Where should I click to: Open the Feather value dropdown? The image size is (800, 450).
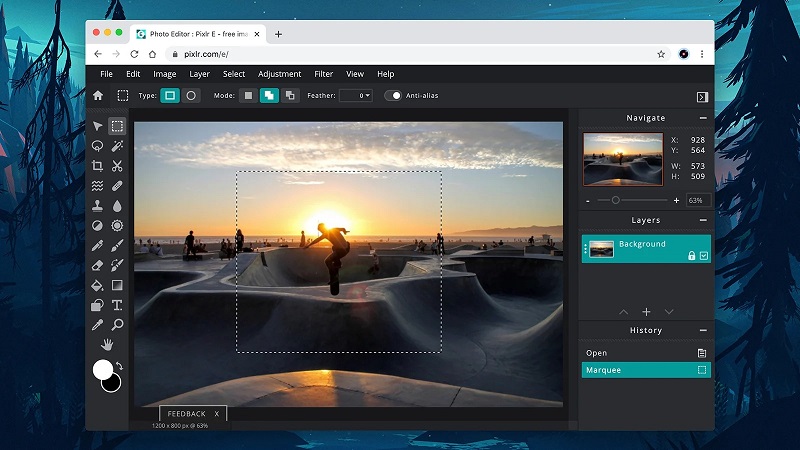[355, 96]
